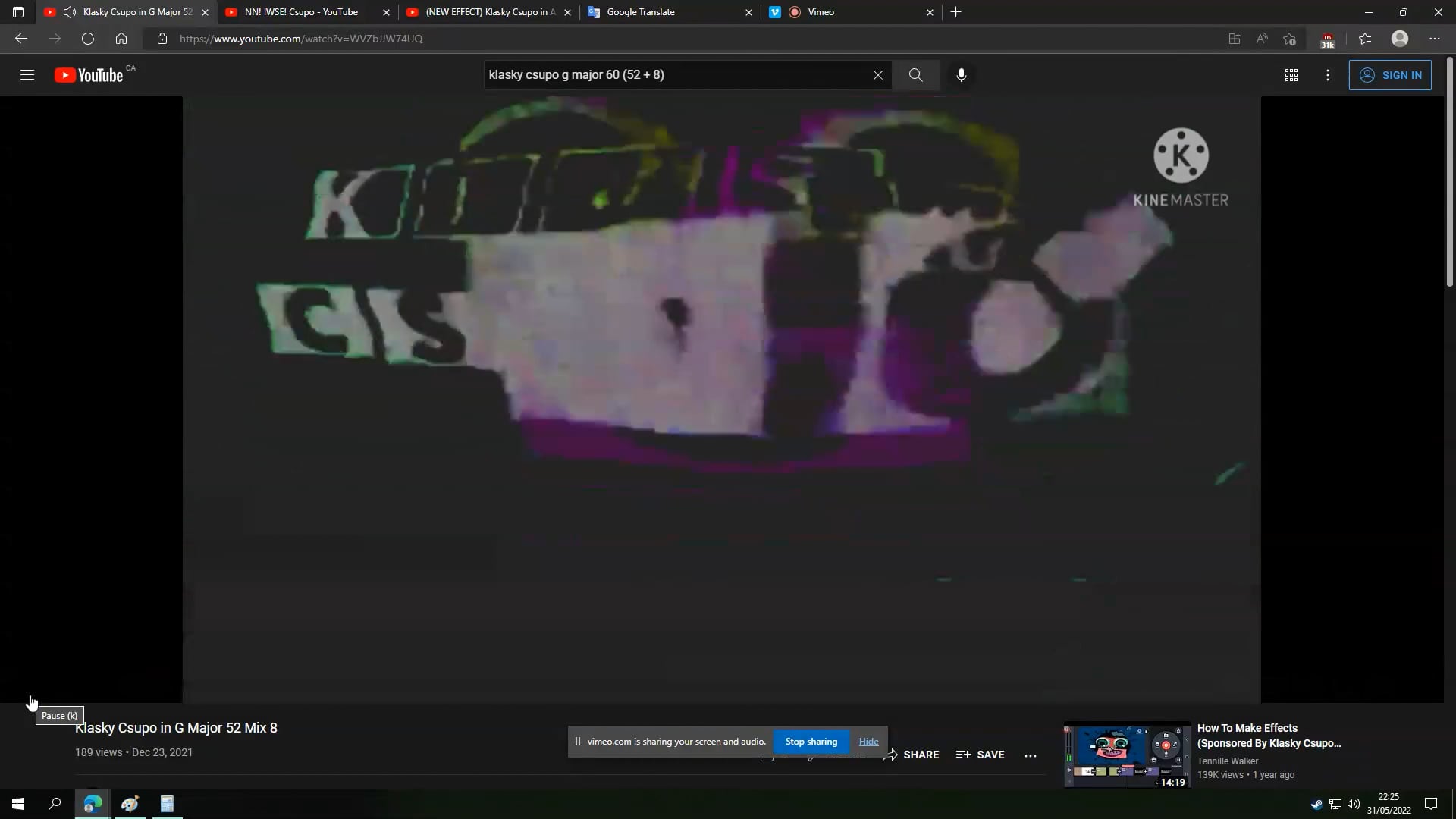The width and height of the screenshot is (1456, 819).
Task: Activate Read Aloud in the browser toolbar
Action: (1261, 39)
